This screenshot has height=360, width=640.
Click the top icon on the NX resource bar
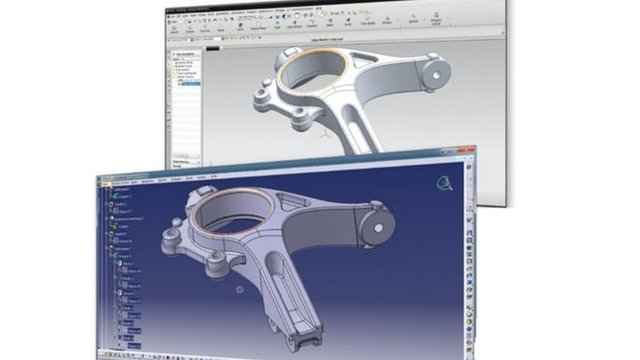coord(169,53)
